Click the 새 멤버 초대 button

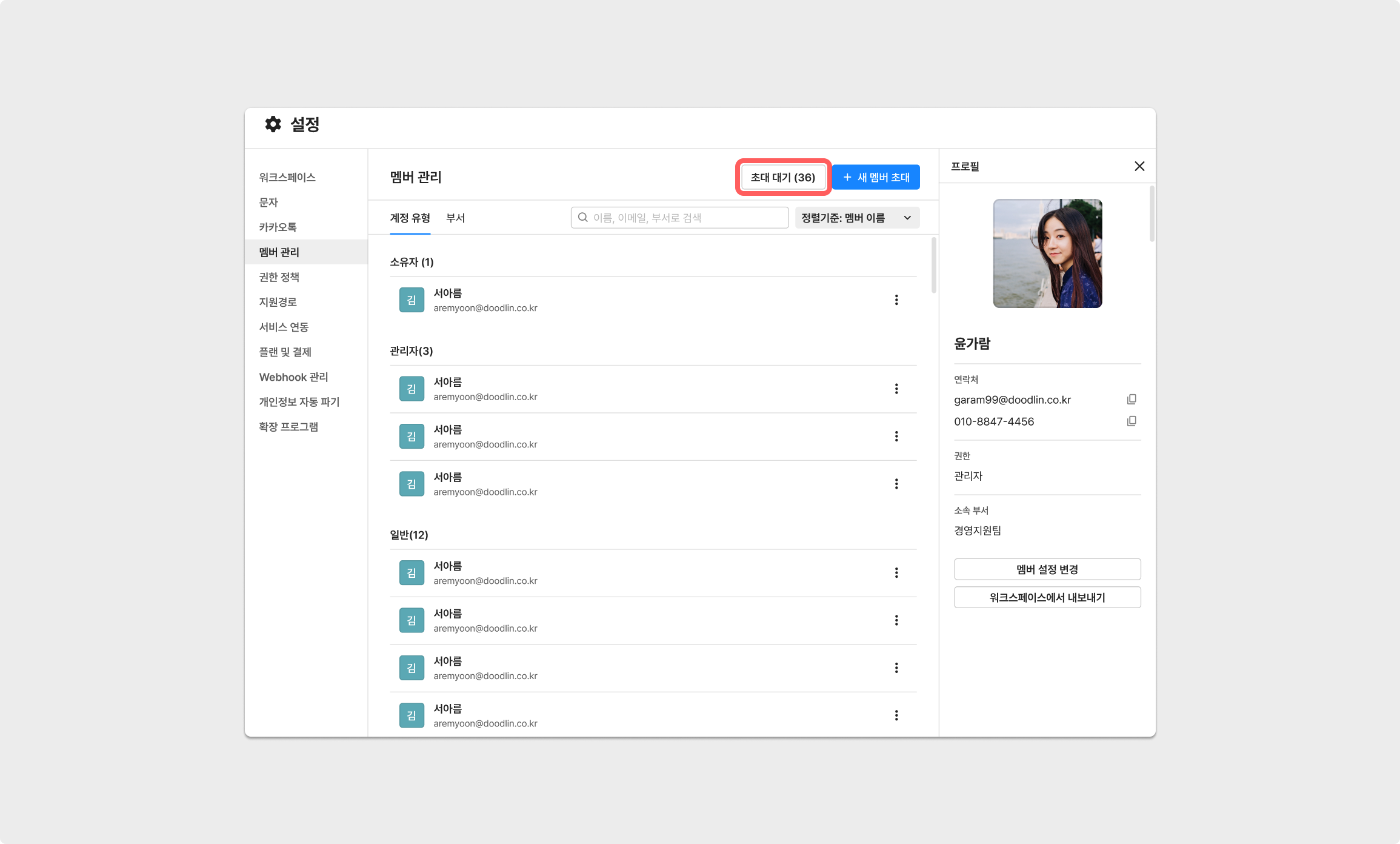click(876, 178)
